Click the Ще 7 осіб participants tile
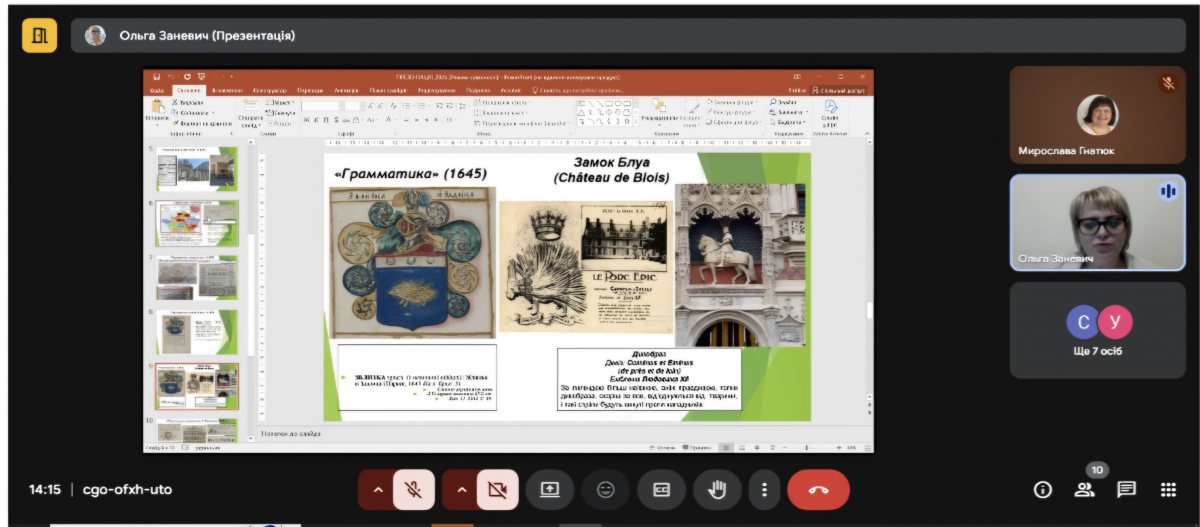This screenshot has height=527, width=1200. point(1098,330)
